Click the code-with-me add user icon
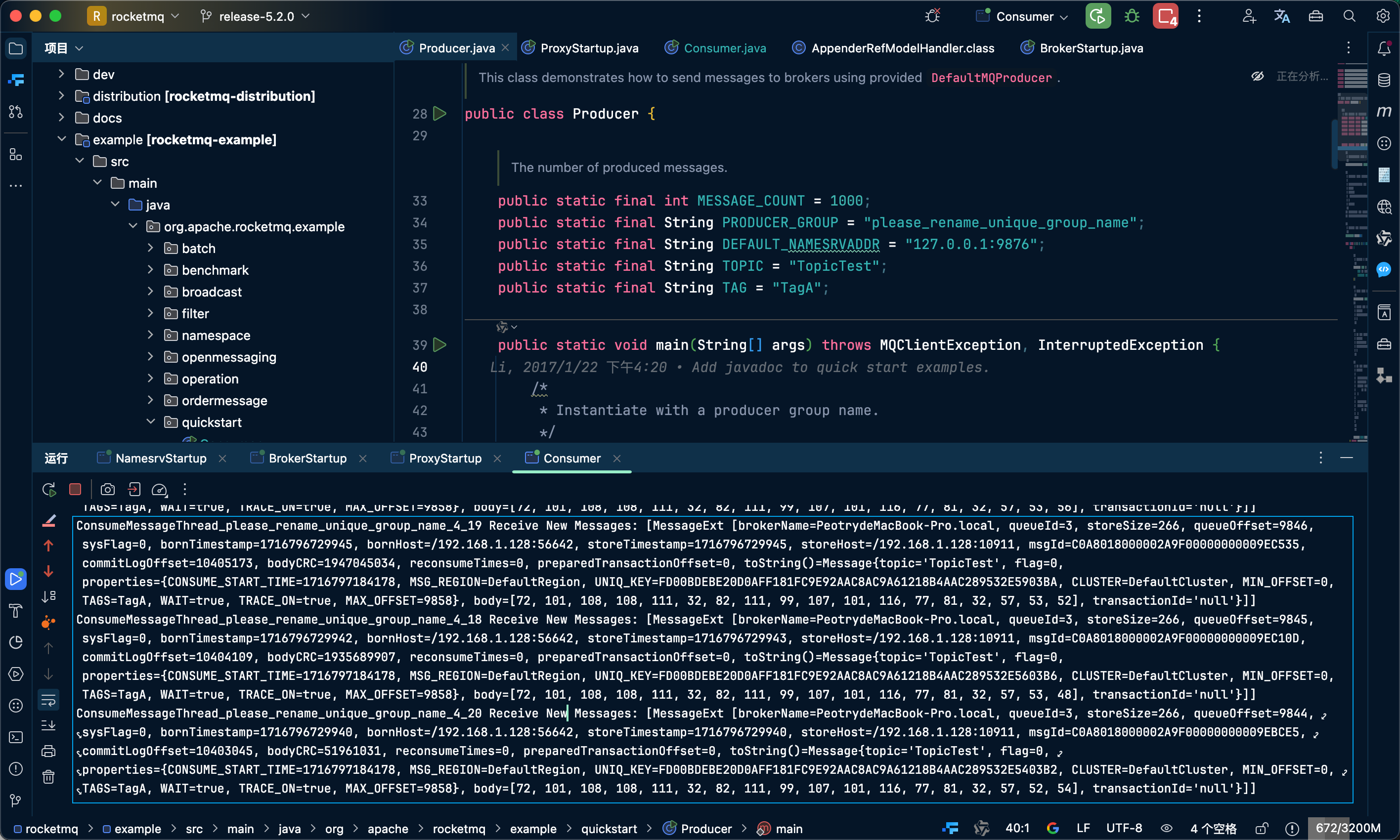Screen dimensions: 1400x840 coord(1249,16)
